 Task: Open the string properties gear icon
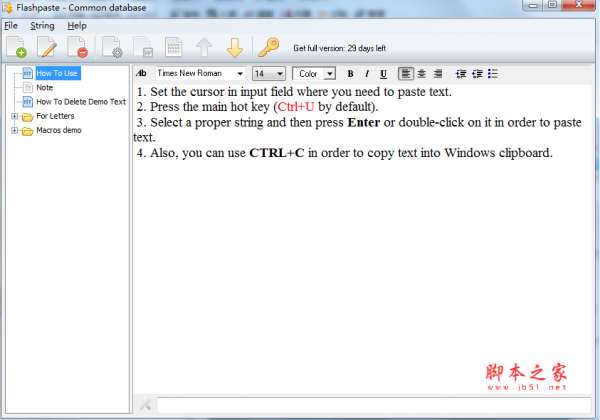[x=112, y=47]
